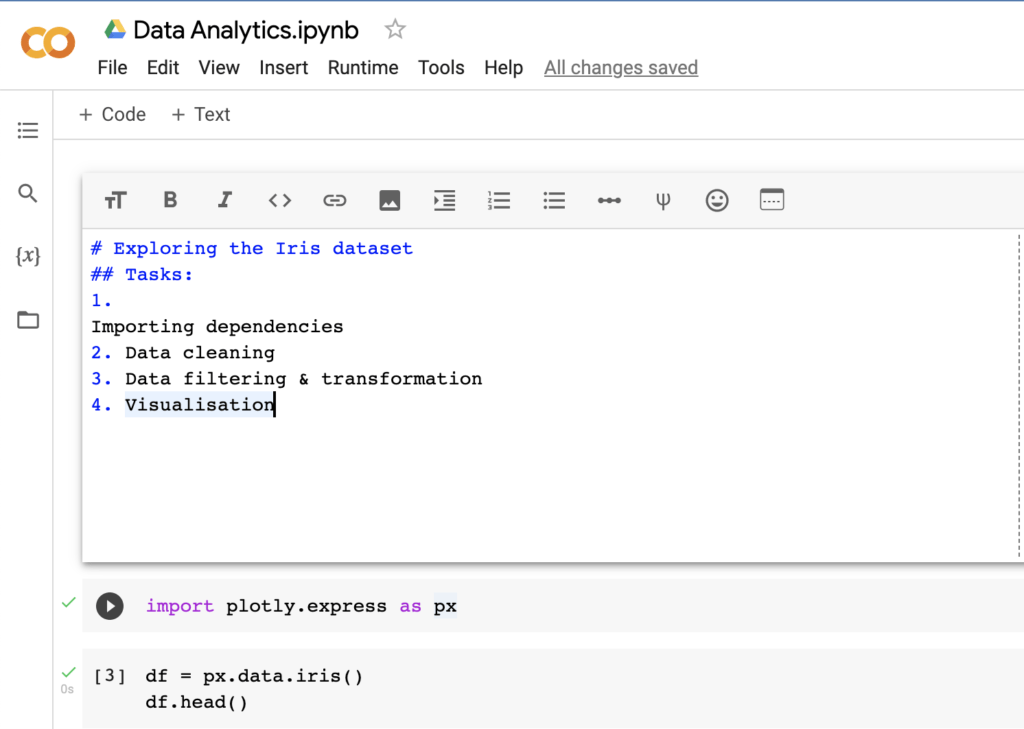The width and height of the screenshot is (1024, 729).
Task: Toggle bold formatting
Action: (x=170, y=200)
